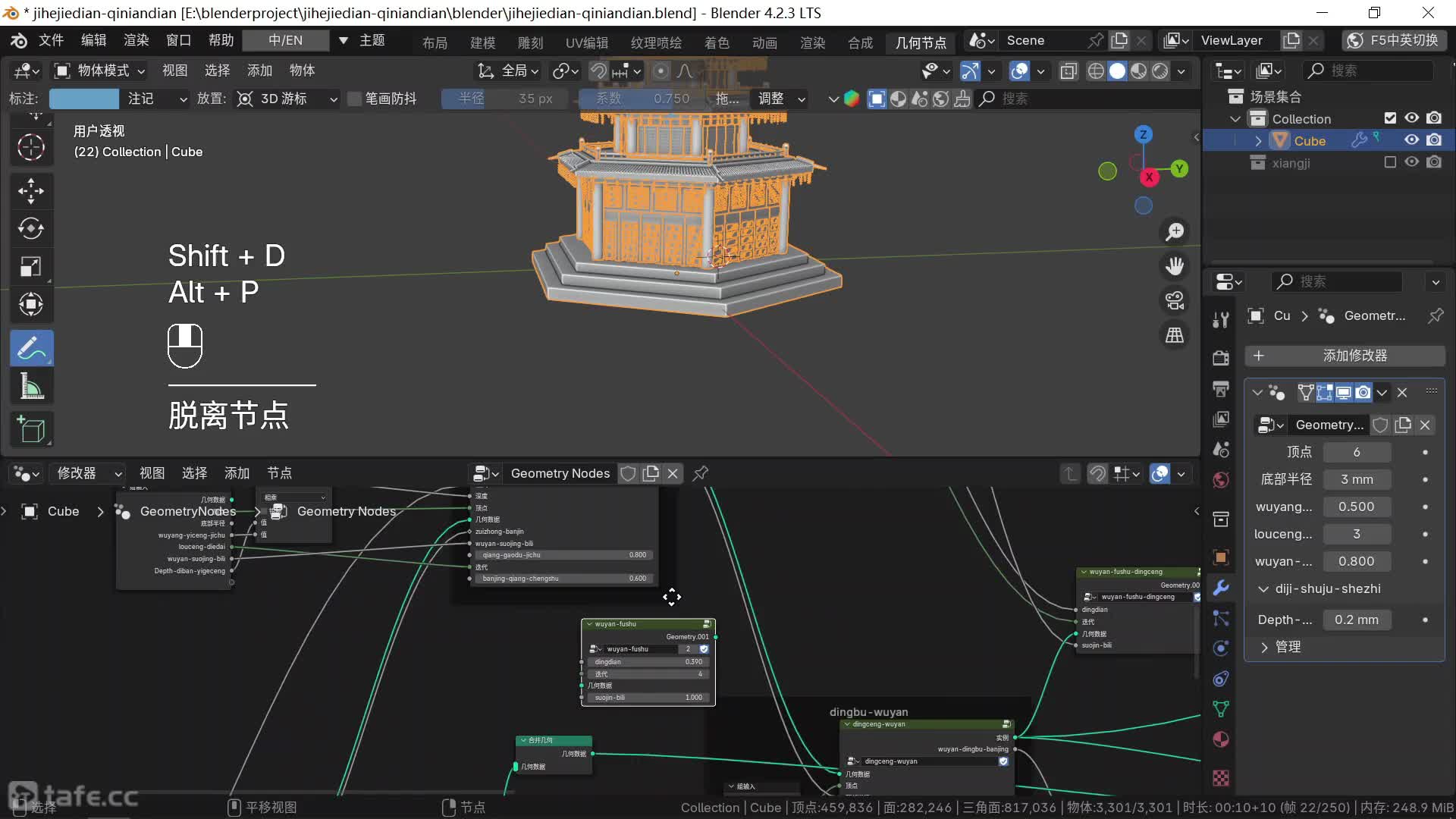Screen dimensions: 1456x819
Task: Pin the Geometry Nodes node tree
Action: 701,473
